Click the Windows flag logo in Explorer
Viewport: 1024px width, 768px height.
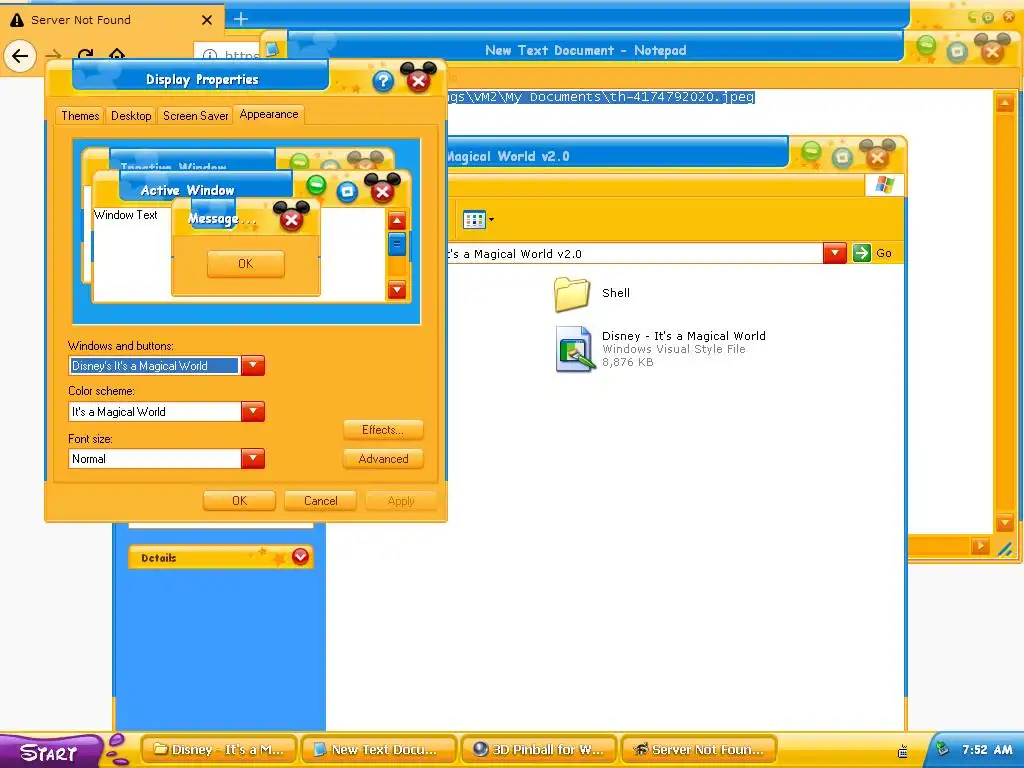coord(885,185)
